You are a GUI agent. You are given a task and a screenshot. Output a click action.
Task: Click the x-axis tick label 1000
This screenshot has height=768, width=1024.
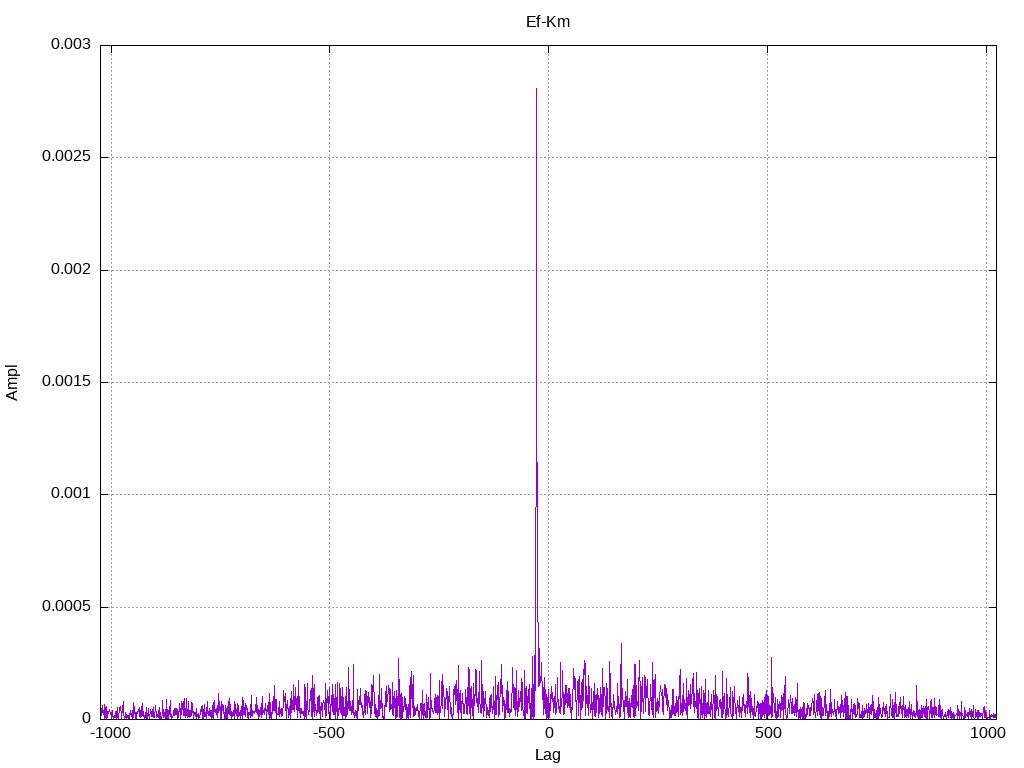(x=987, y=733)
